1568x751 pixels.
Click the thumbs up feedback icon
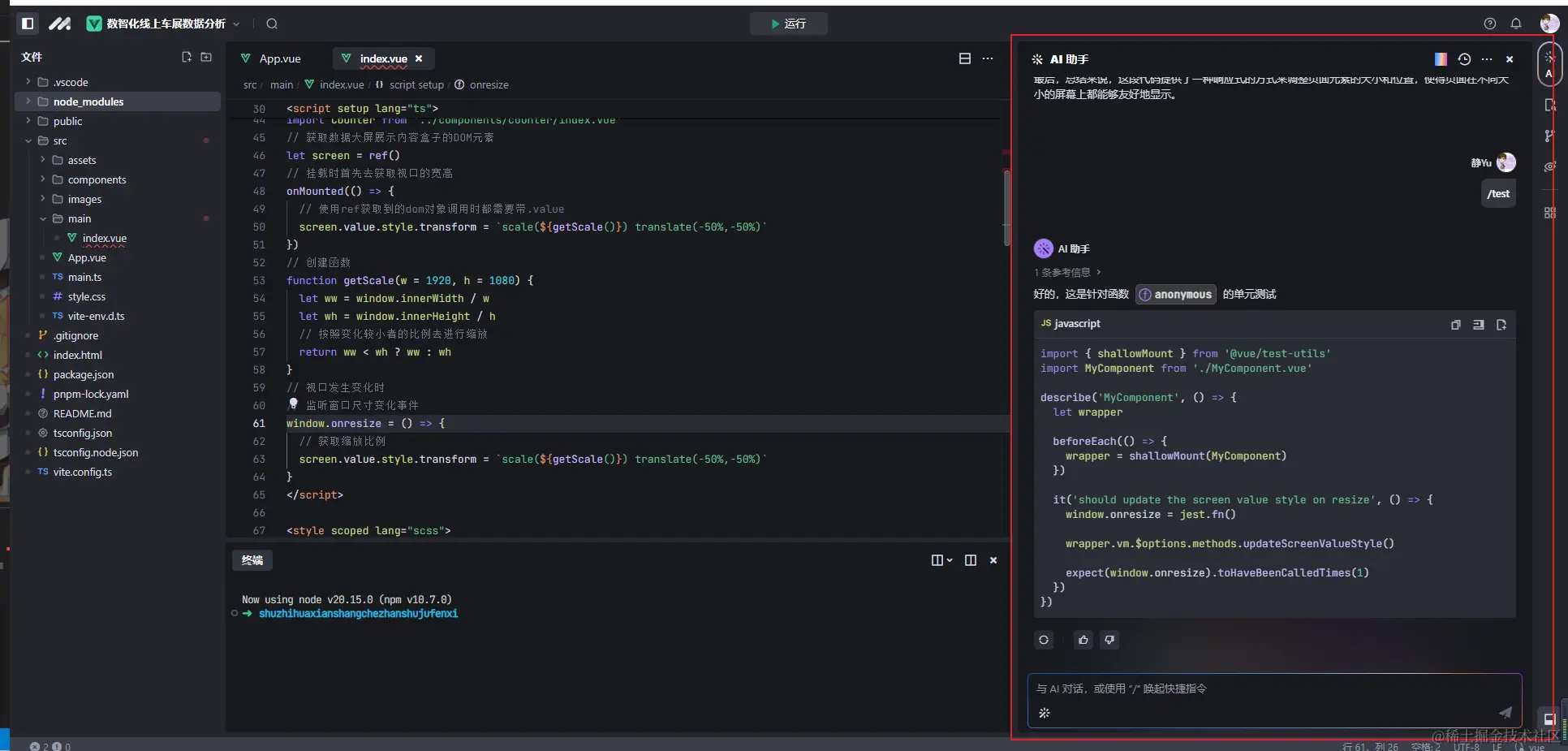(x=1083, y=640)
